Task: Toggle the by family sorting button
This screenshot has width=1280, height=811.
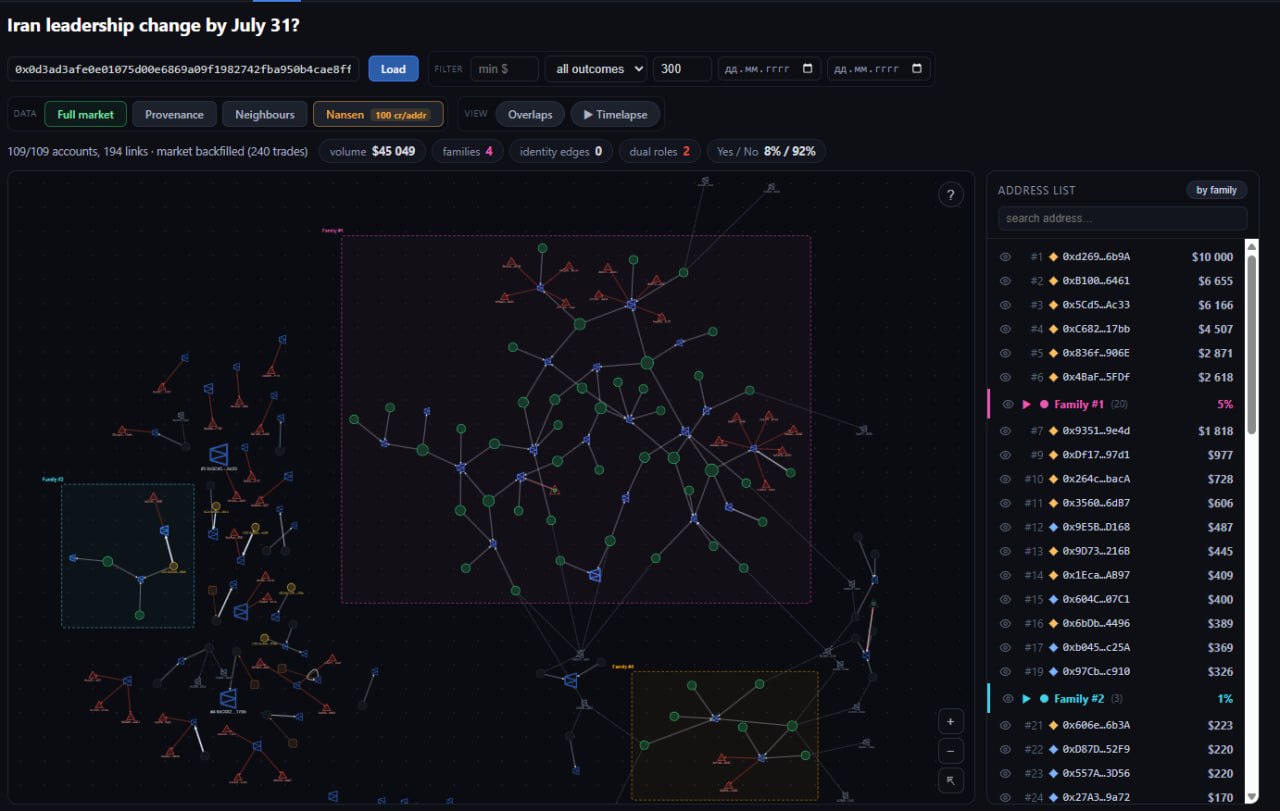Action: point(1217,190)
